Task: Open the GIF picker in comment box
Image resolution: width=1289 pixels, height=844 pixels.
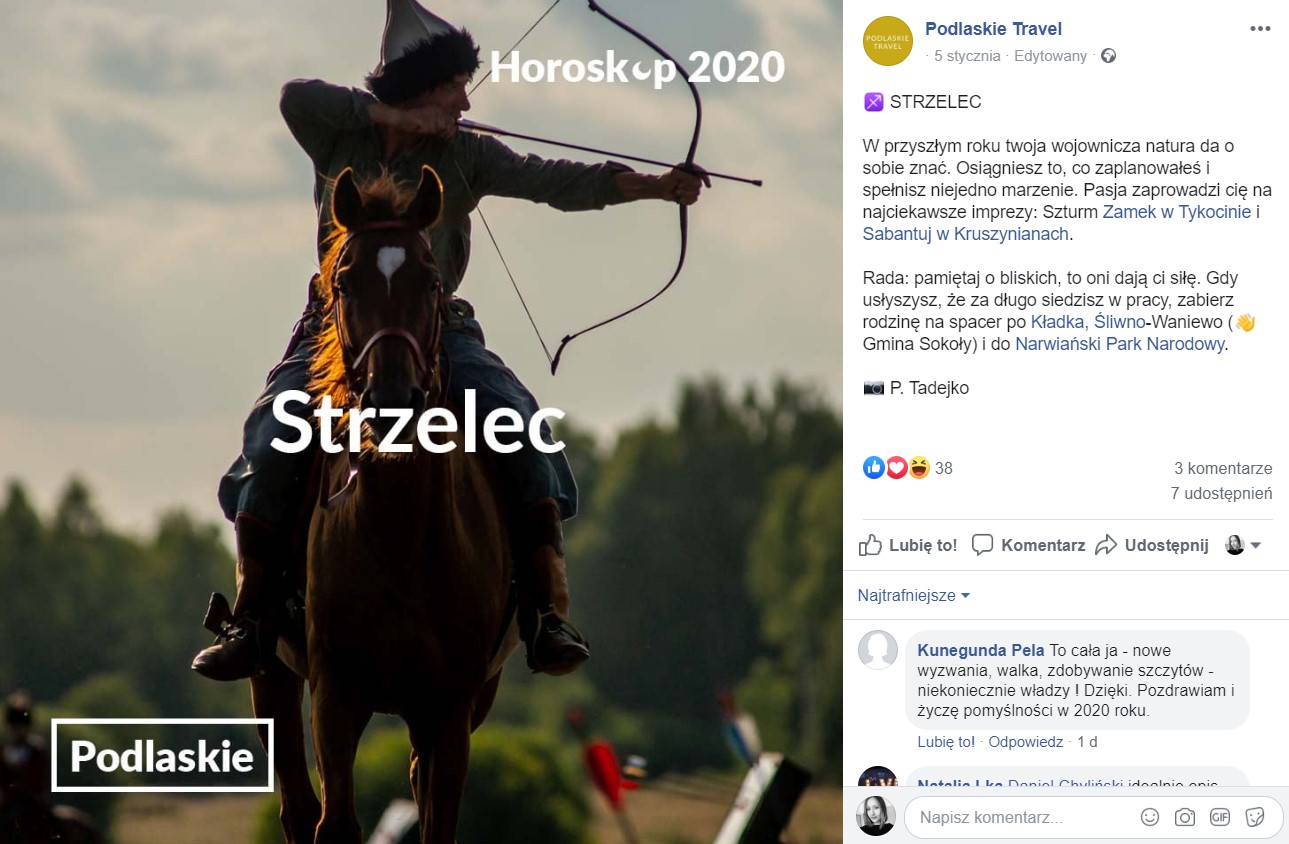Action: (x=1219, y=817)
